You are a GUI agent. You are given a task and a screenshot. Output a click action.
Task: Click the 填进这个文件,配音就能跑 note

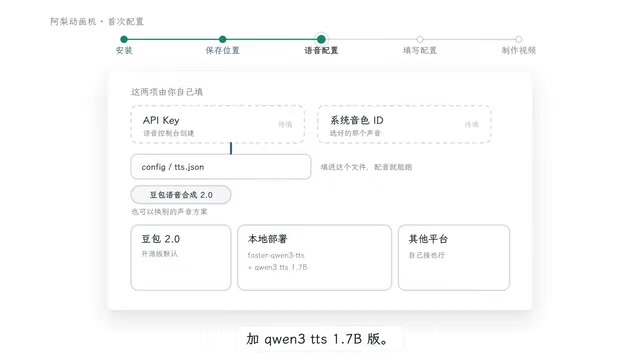click(366, 167)
